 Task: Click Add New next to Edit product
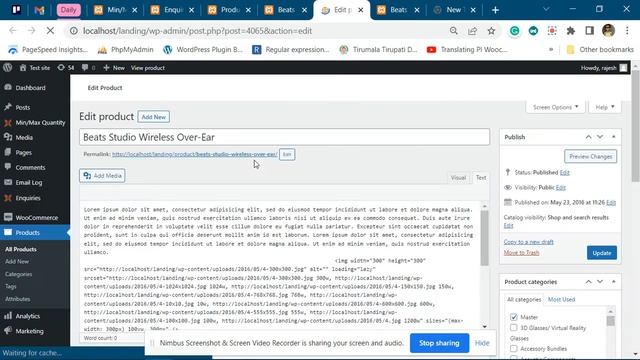click(x=153, y=117)
